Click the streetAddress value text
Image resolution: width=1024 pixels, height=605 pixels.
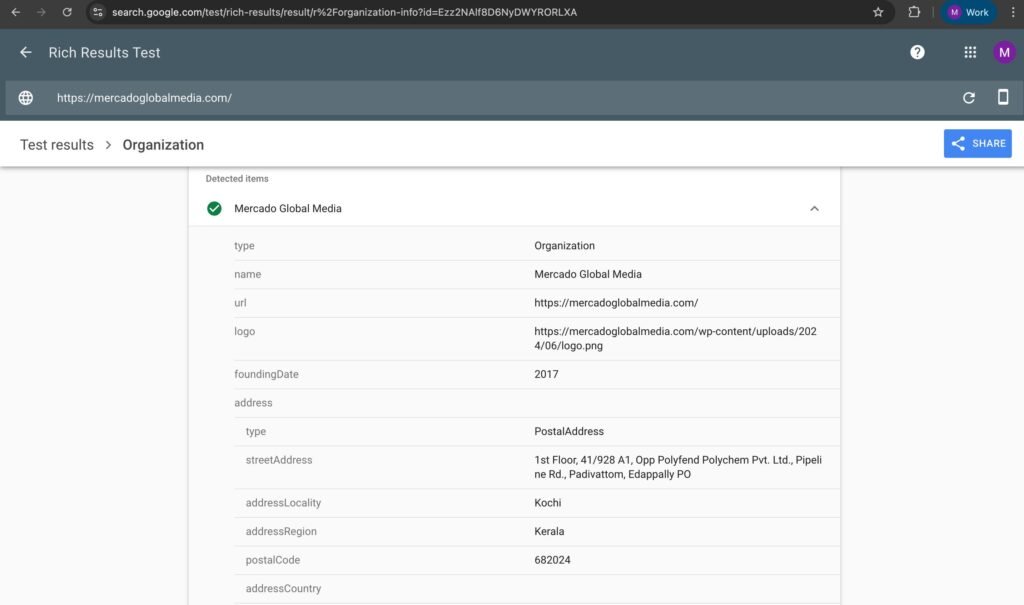(x=678, y=467)
